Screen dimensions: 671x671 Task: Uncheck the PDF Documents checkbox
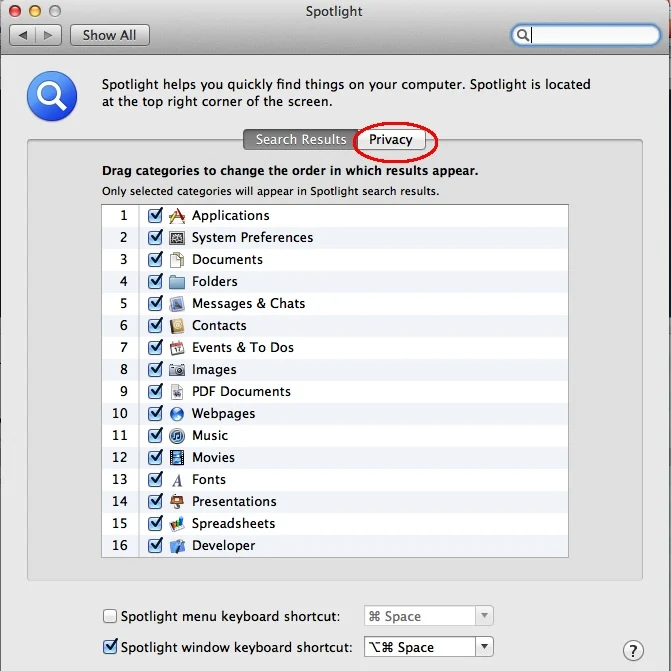[155, 391]
